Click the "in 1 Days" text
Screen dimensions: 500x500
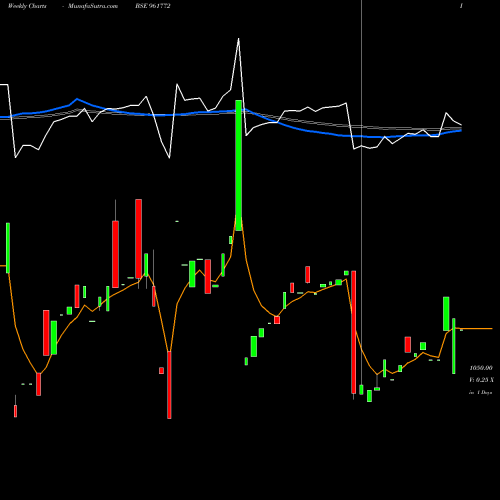[480, 392]
